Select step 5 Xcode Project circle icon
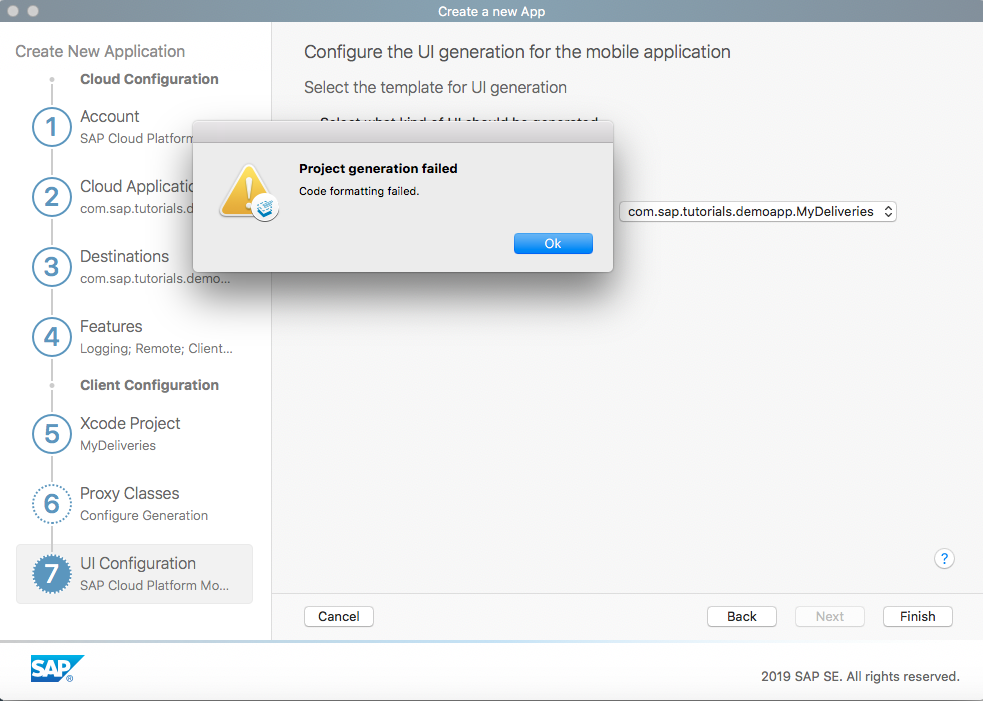The width and height of the screenshot is (983, 701). point(51,434)
